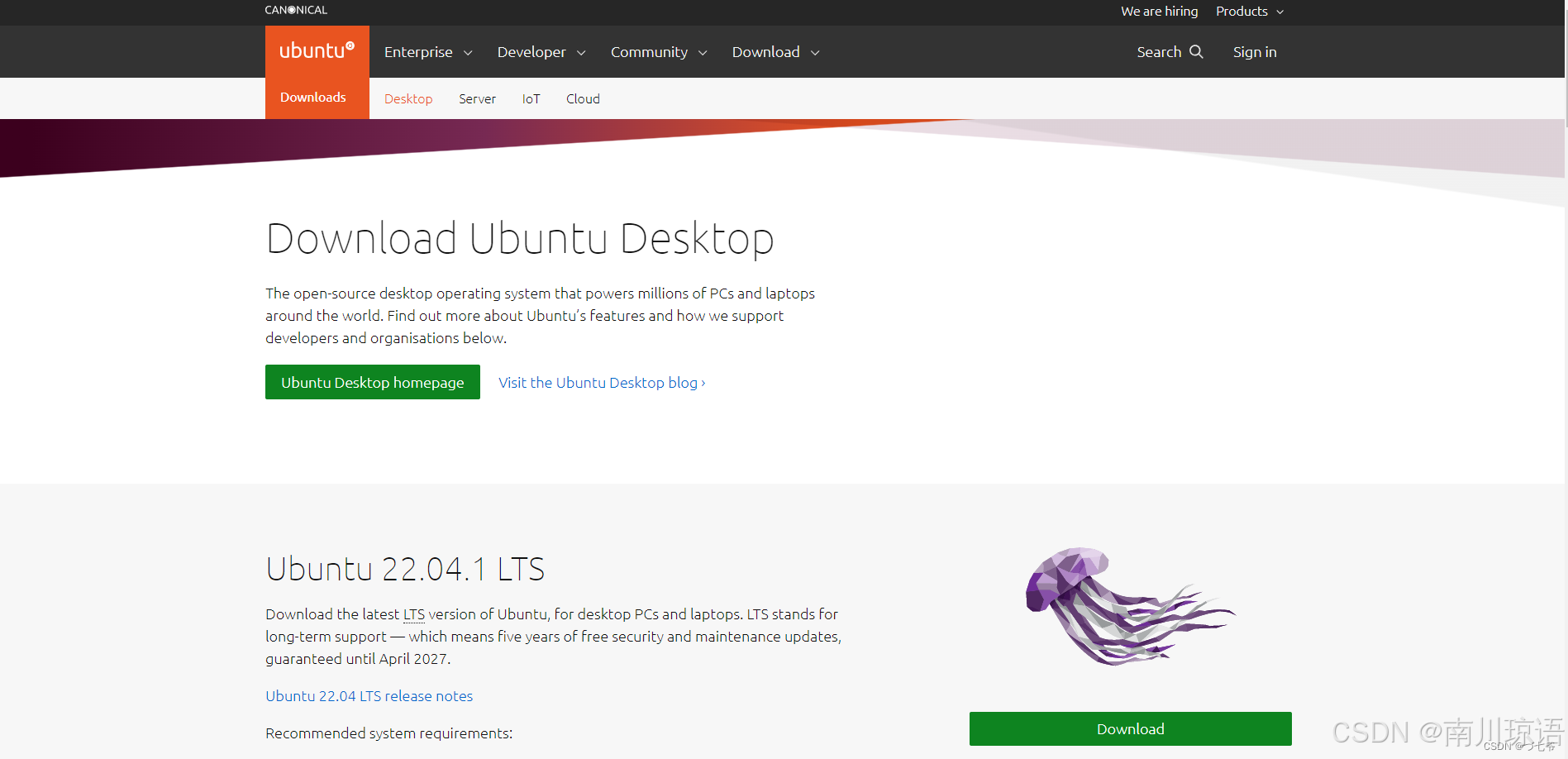Open Ubuntu 22.04 LTS release notes link
The image size is (1568, 759).
tap(369, 696)
